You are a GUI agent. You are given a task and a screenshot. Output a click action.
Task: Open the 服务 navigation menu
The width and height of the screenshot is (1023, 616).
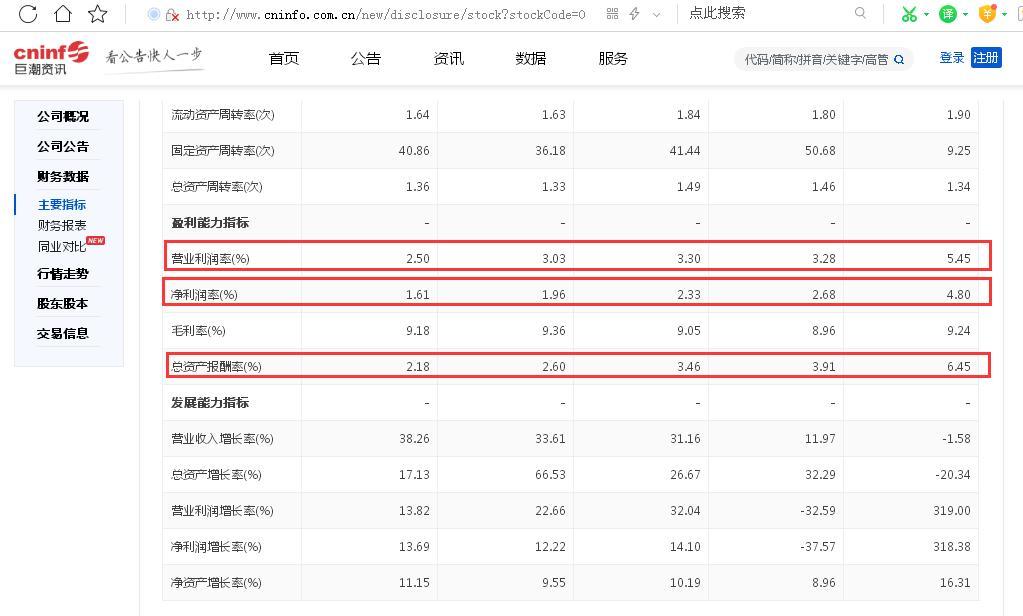613,59
